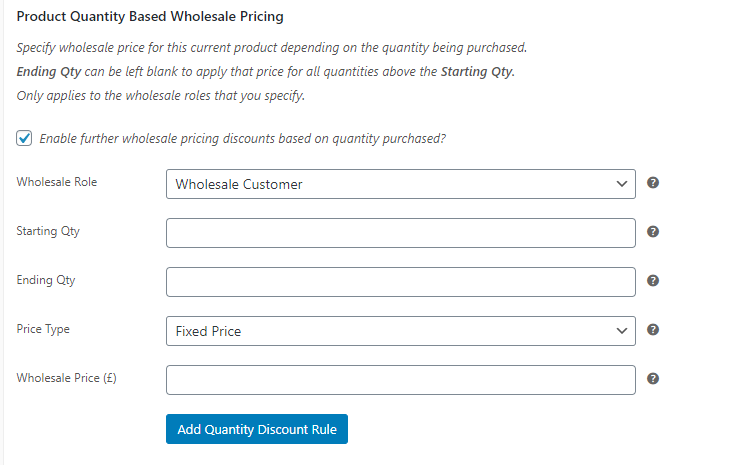Focus the Starting Qty input field
Image resolution: width=740 pixels, height=465 pixels.
400,233
